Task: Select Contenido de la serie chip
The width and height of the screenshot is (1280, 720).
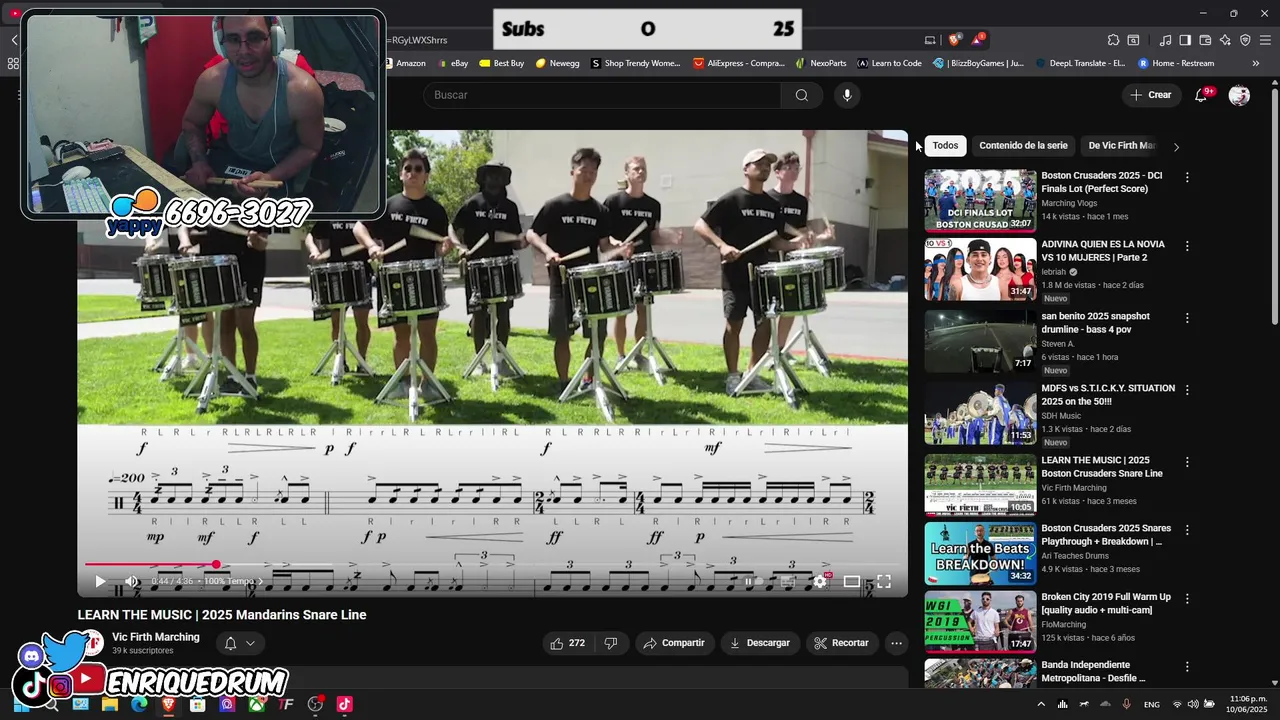Action: [x=1023, y=146]
